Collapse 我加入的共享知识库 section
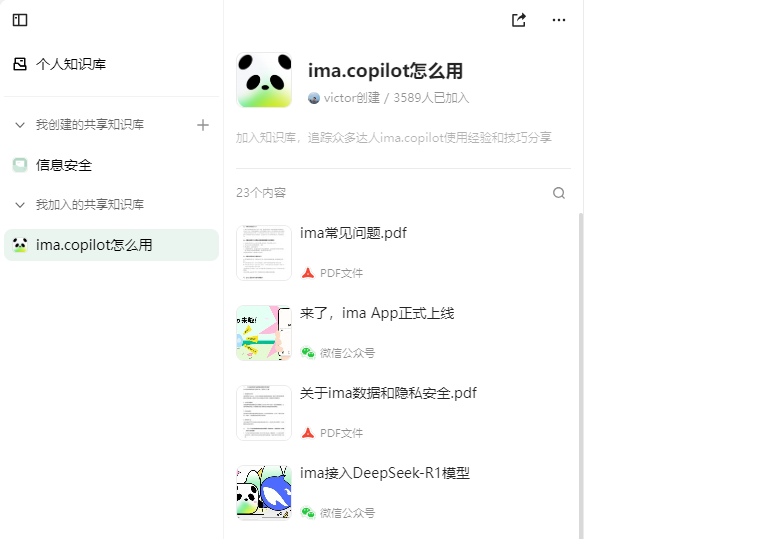This screenshot has width=781, height=539. click(20, 205)
